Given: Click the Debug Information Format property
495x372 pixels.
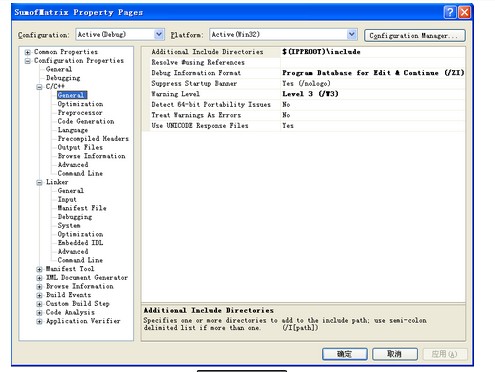Looking at the screenshot, I should 196,73.
